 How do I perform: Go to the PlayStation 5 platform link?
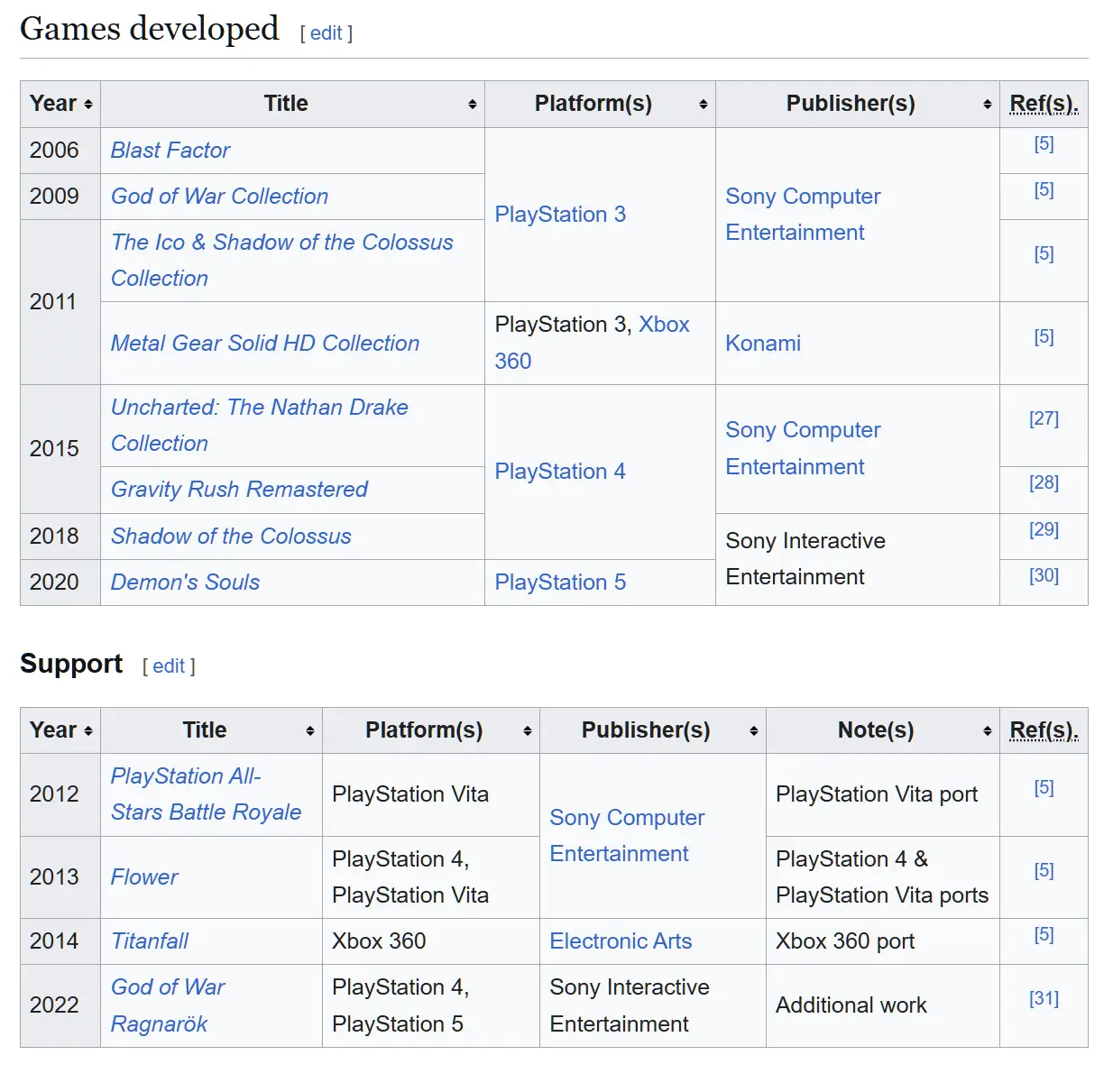[x=560, y=583]
